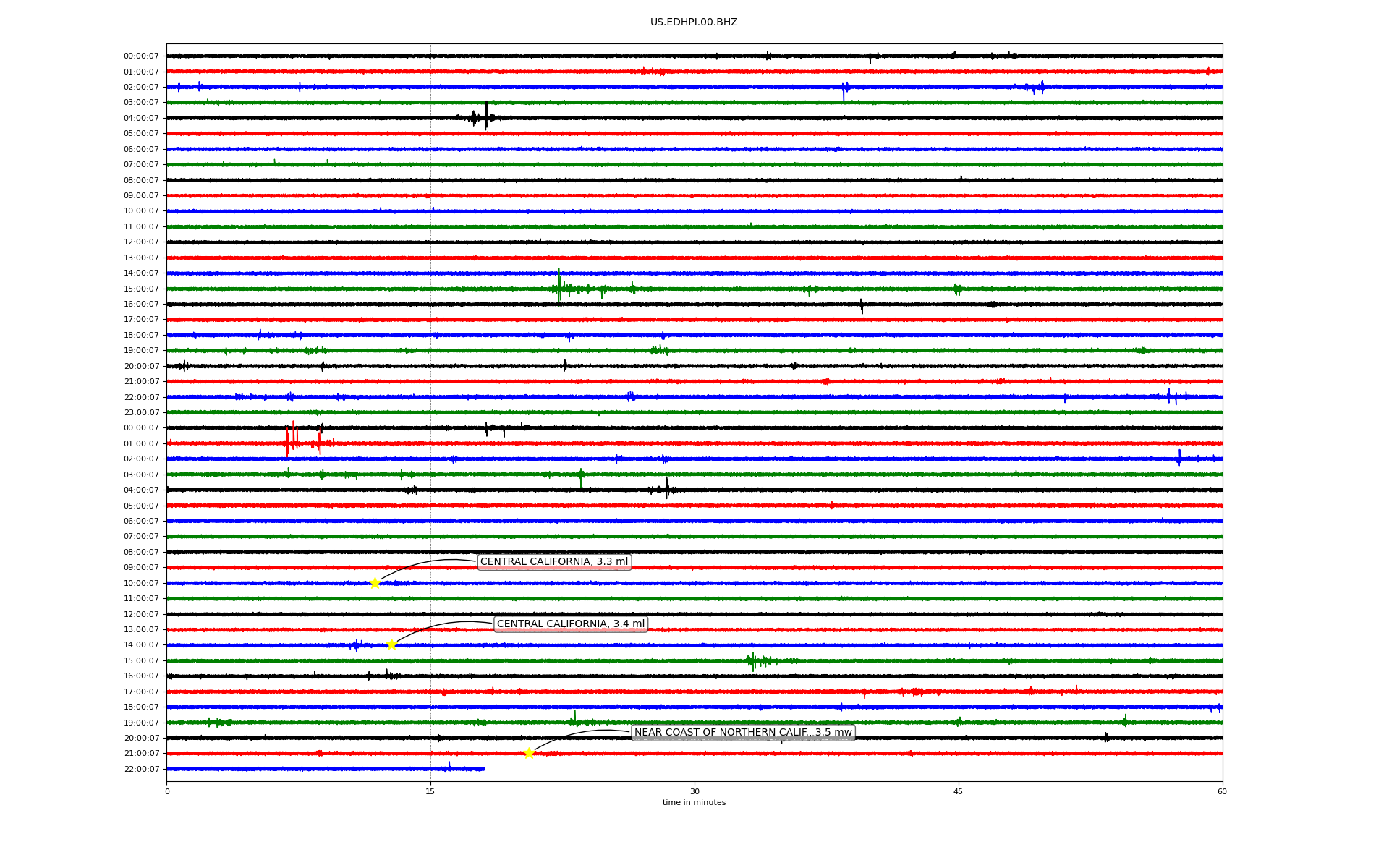Screen dimensions: 1389x868
Task: Click the 10:00:07 label on the 3.3 ml star's row
Action: [141, 583]
